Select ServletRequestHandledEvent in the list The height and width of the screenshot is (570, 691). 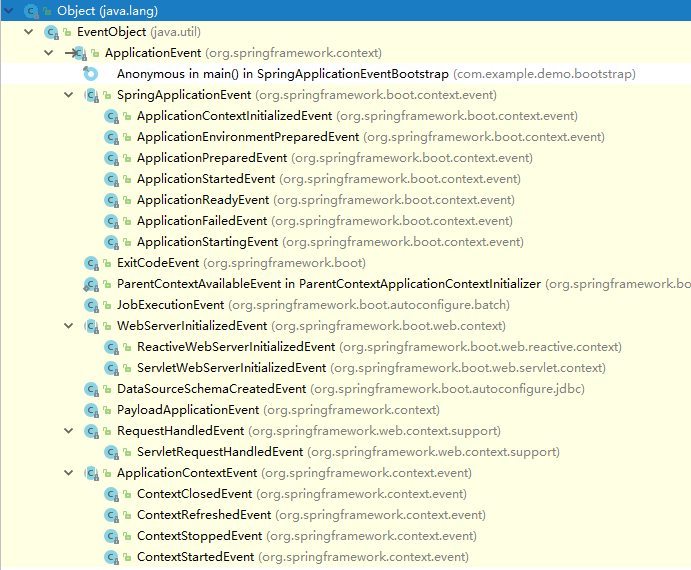pyautogui.click(x=219, y=452)
